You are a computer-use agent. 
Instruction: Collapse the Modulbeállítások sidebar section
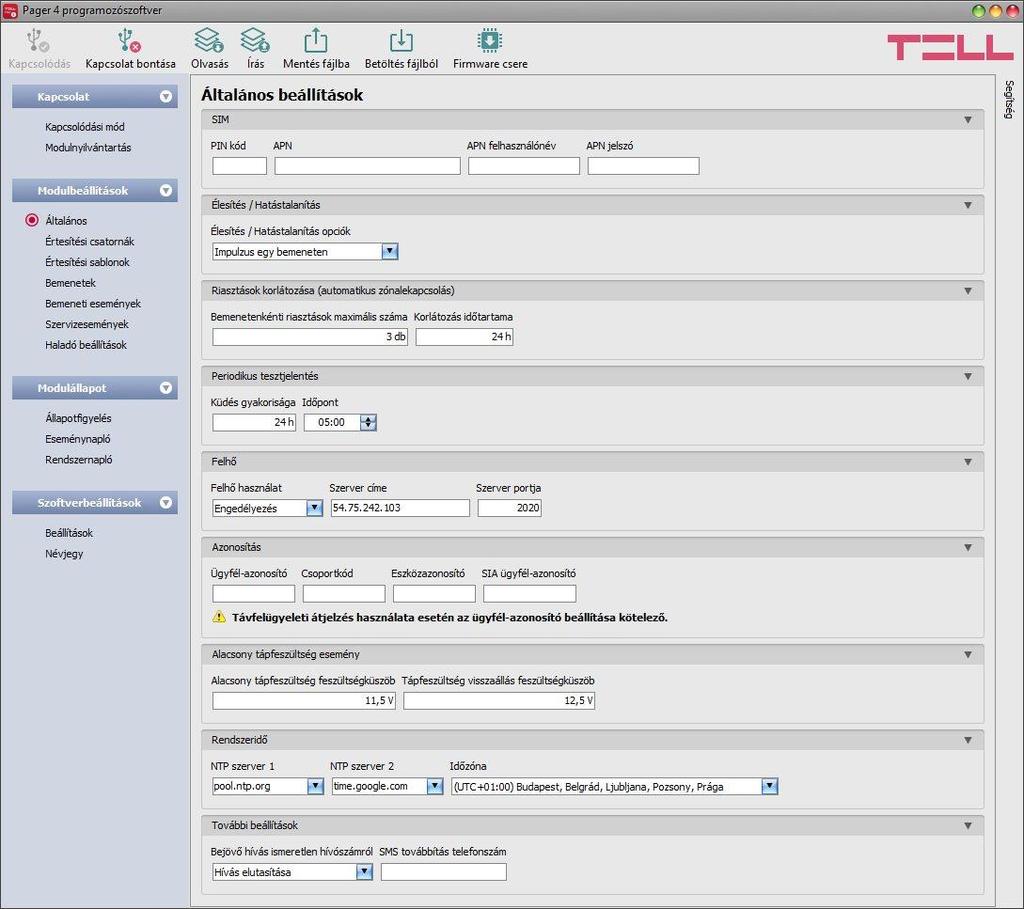(166, 191)
